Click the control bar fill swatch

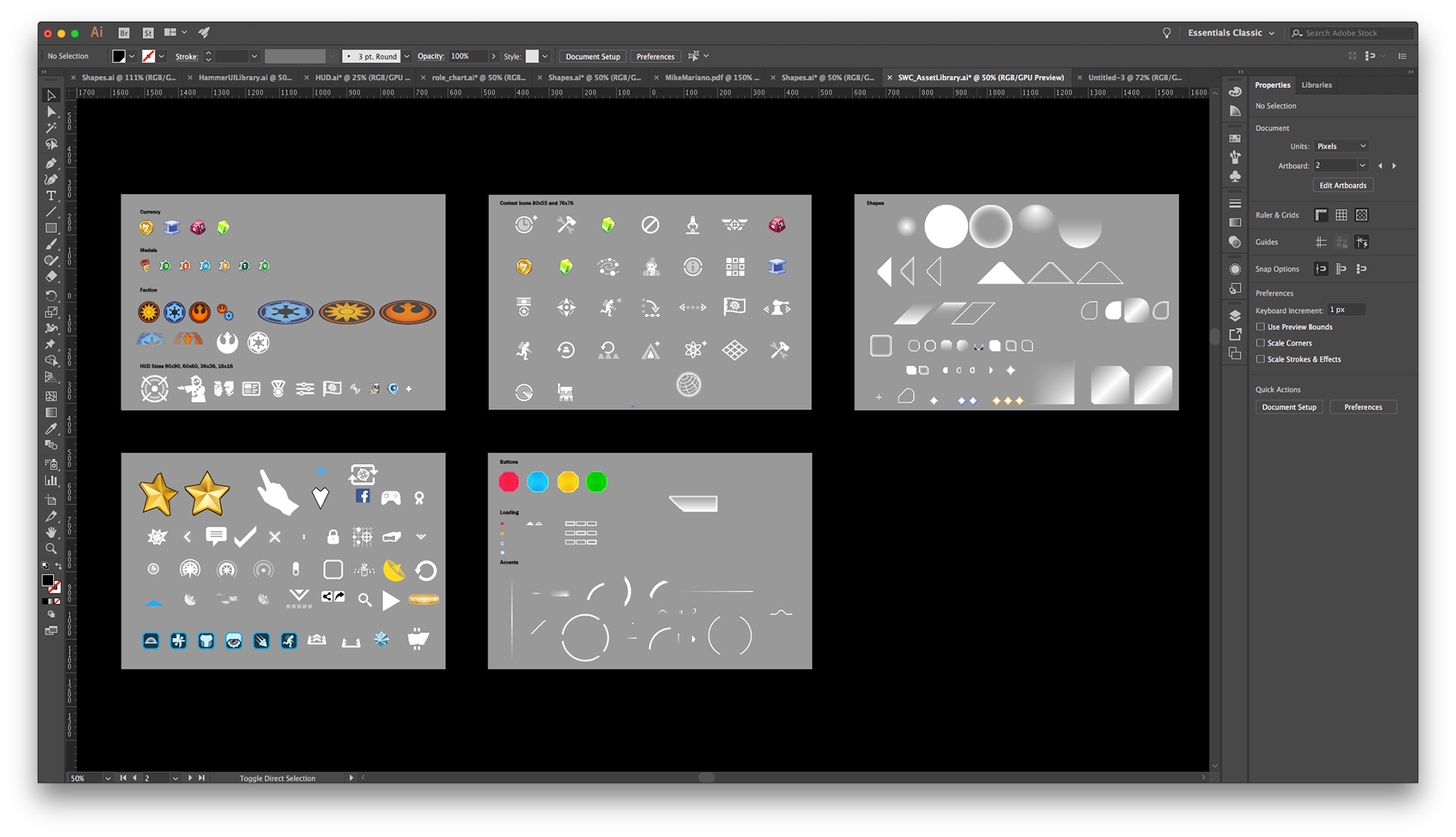point(119,56)
